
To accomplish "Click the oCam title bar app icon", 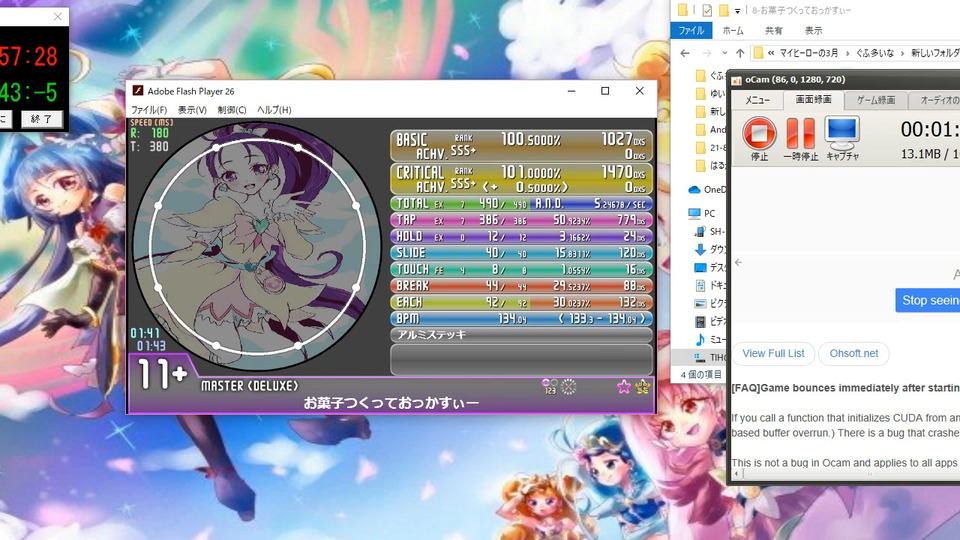I will (x=737, y=80).
